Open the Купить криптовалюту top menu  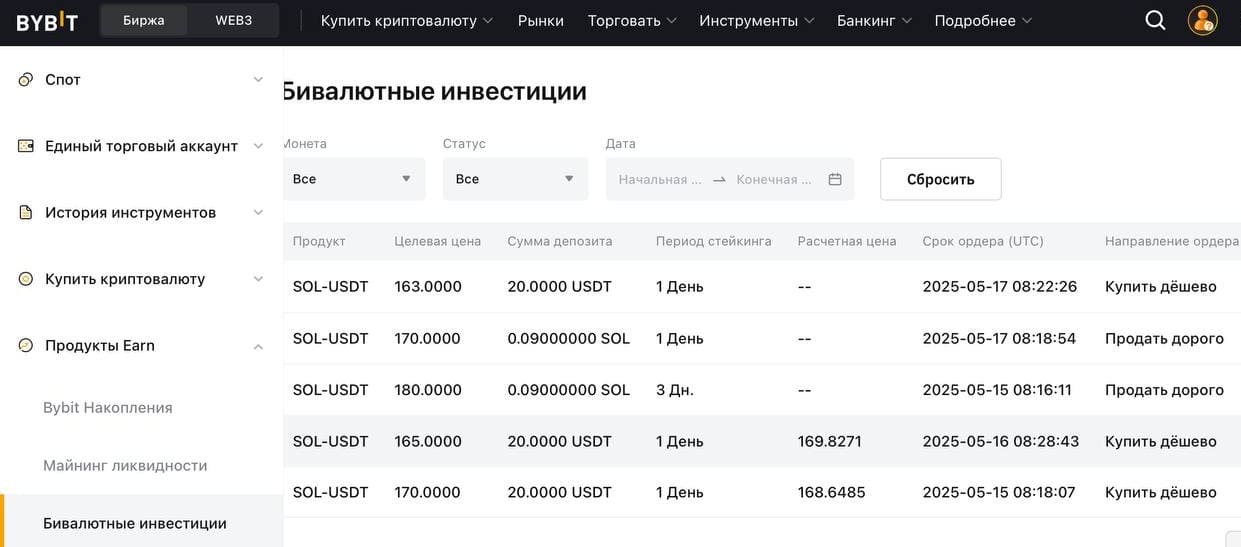(407, 20)
